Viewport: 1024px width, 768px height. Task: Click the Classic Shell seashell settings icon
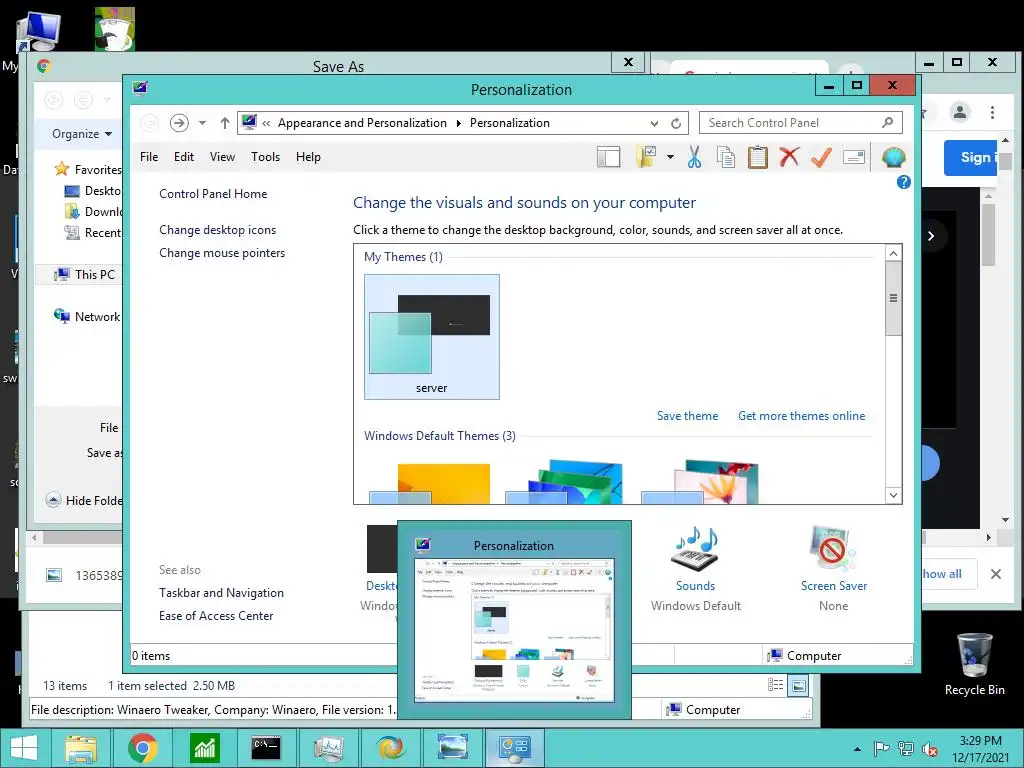coord(893,157)
